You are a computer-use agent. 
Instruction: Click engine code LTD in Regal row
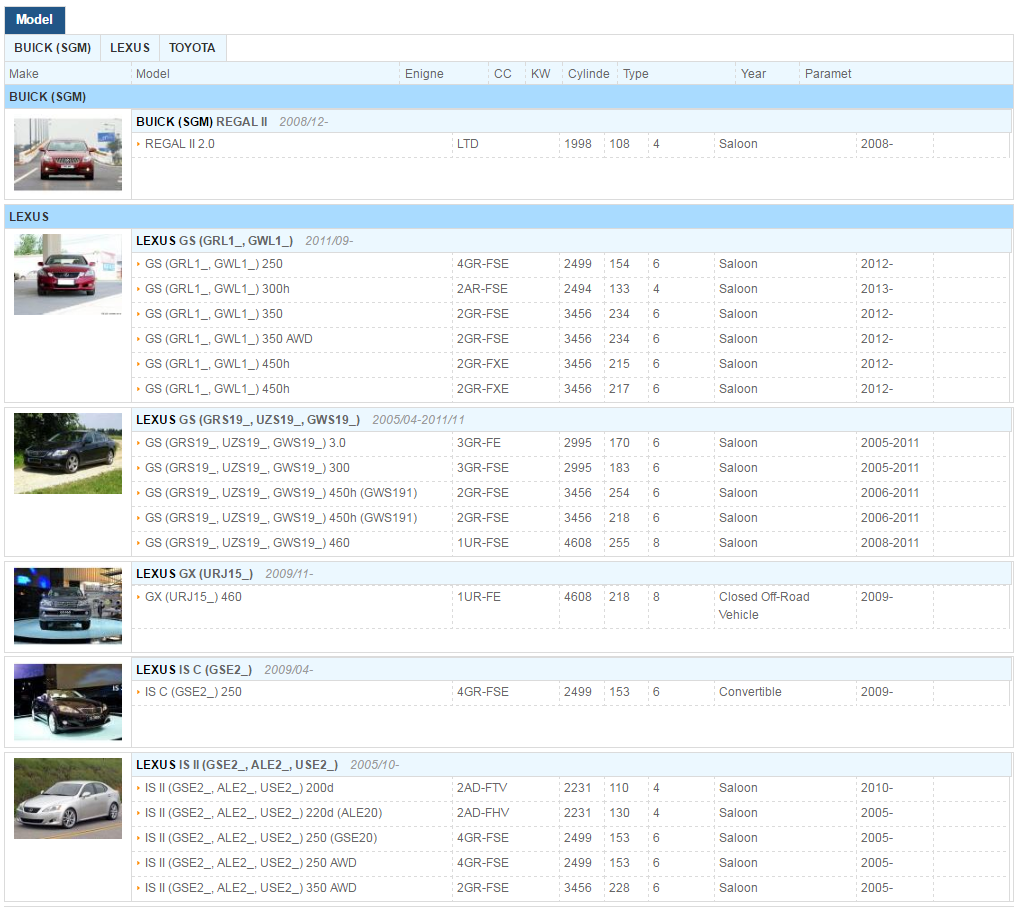(468, 144)
